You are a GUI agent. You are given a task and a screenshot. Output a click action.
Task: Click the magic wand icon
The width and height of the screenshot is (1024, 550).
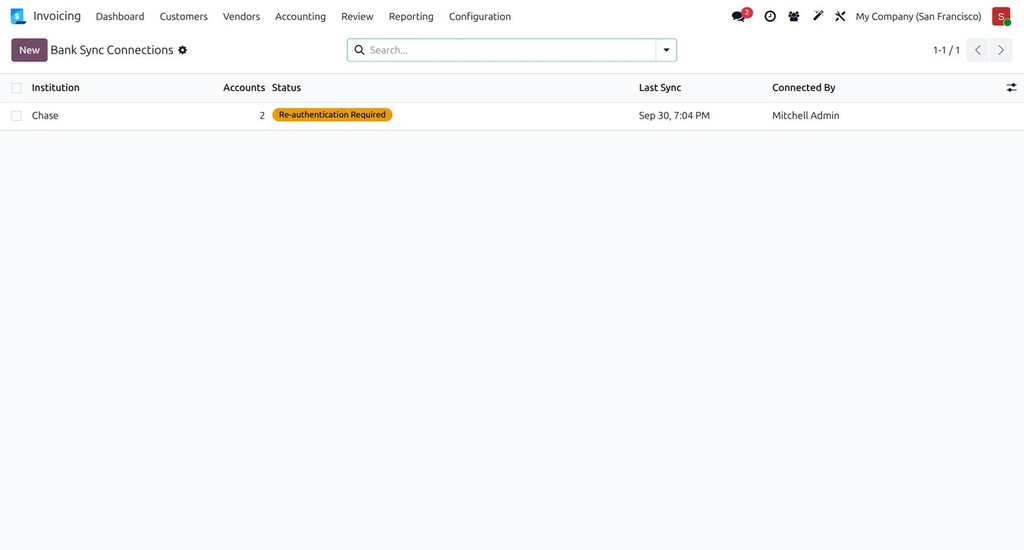pos(818,16)
